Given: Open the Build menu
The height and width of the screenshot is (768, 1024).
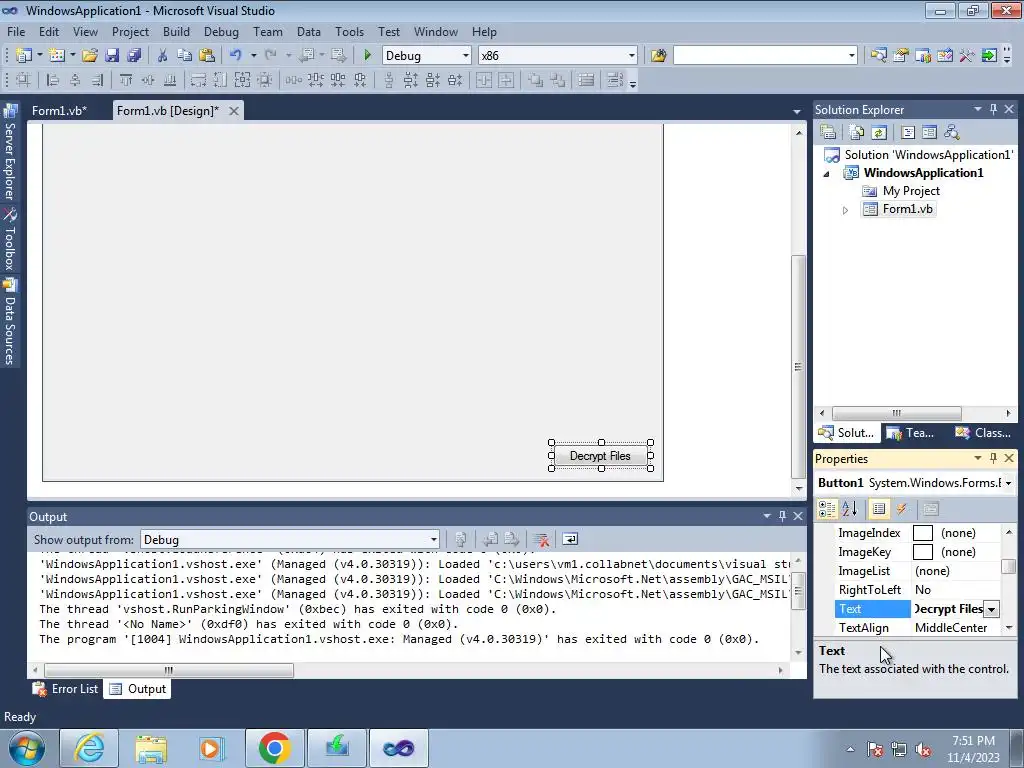Looking at the screenshot, I should (x=176, y=31).
